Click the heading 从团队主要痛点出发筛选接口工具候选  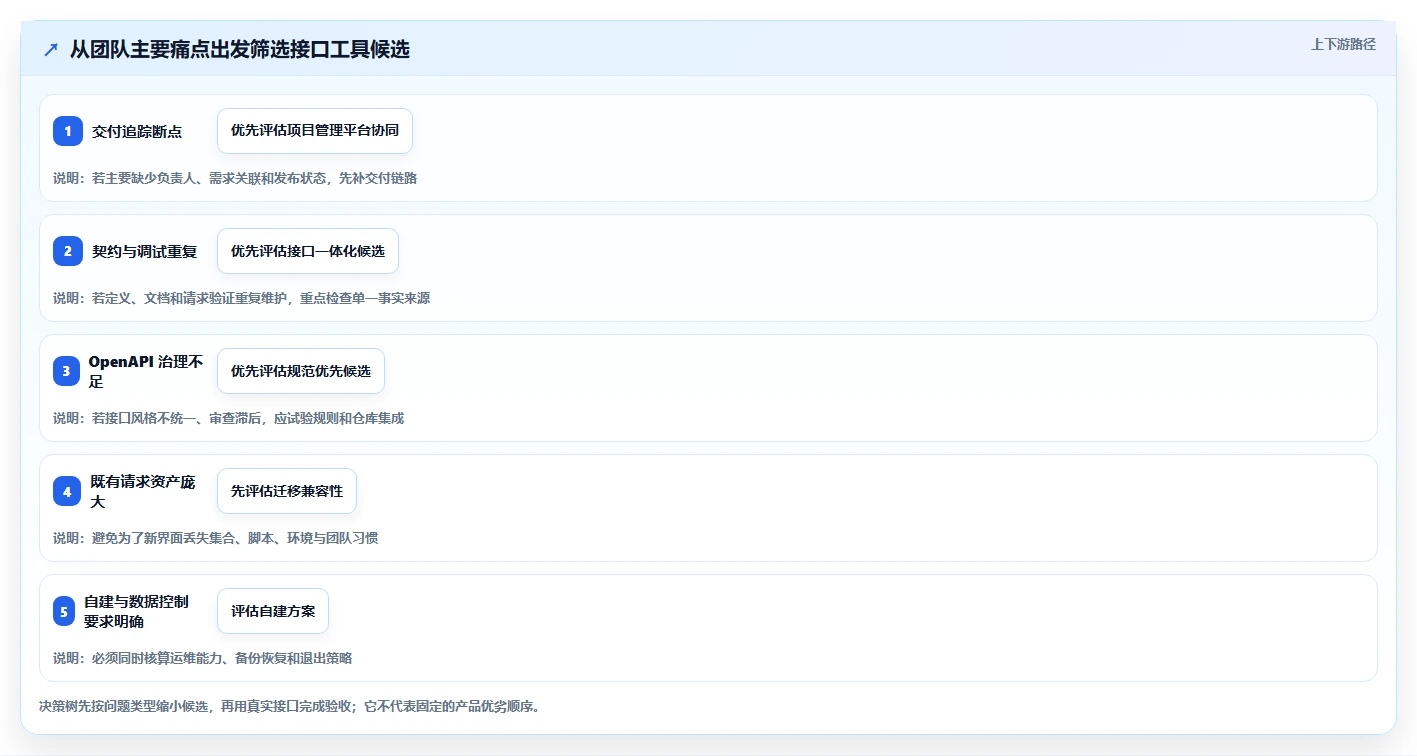[x=240, y=49]
